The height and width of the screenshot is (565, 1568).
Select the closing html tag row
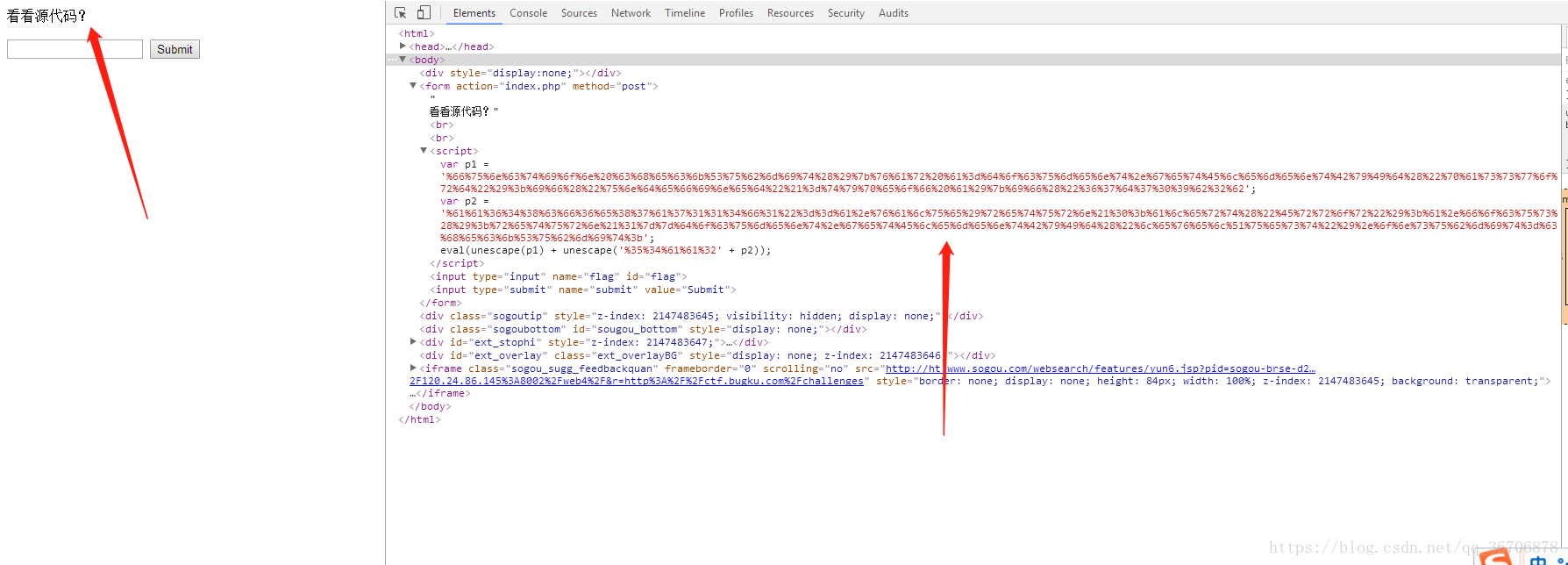click(x=419, y=419)
